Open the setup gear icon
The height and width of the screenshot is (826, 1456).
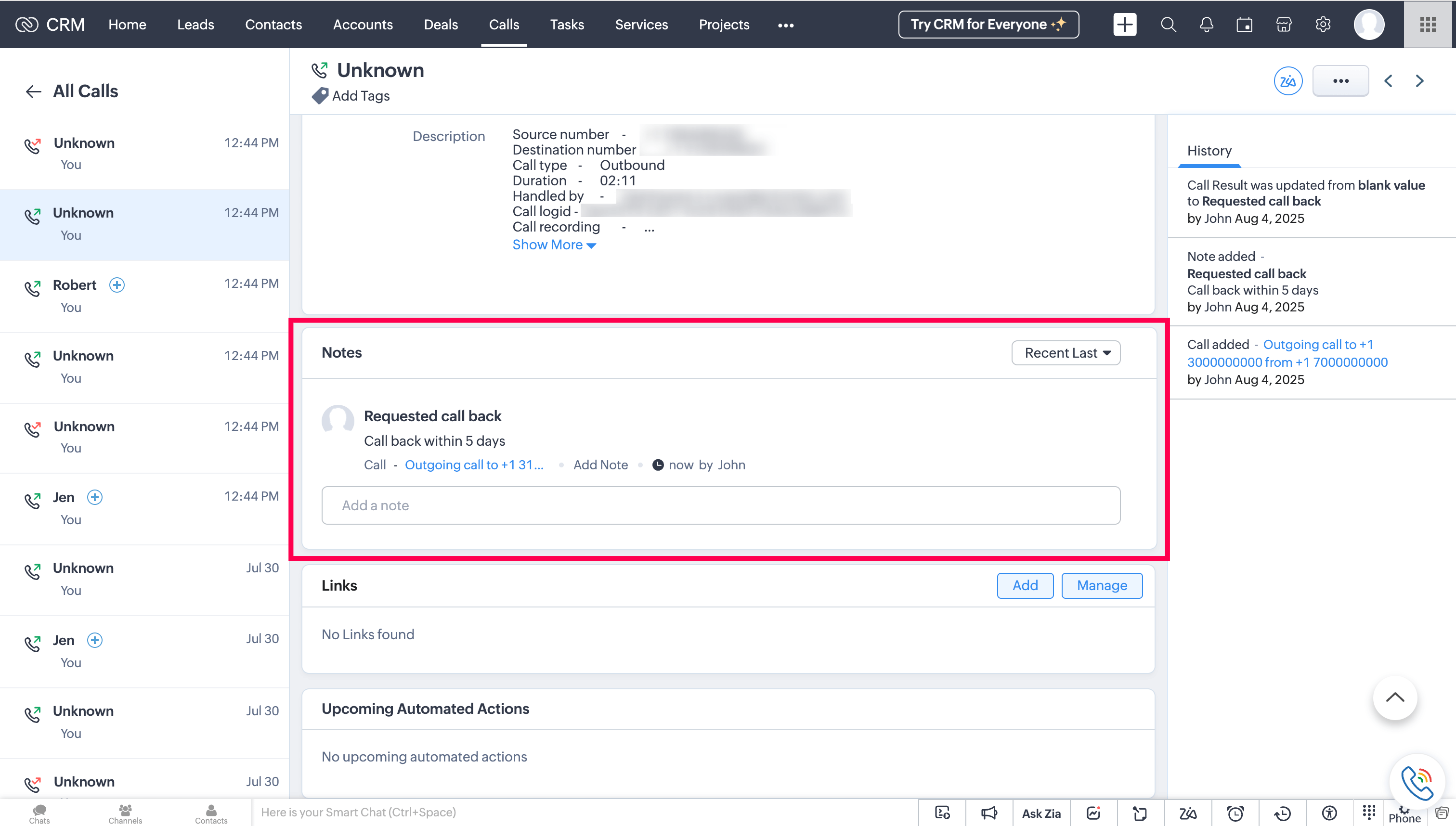tap(1323, 25)
